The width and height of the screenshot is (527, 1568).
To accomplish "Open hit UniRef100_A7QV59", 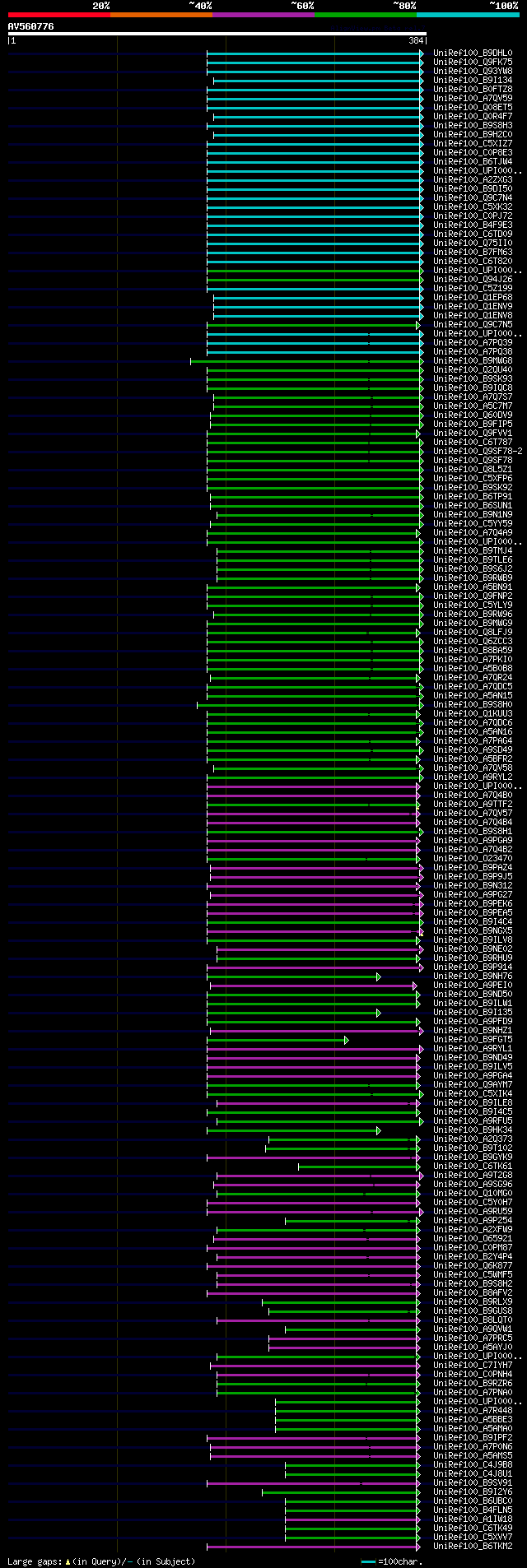I will point(473,99).
